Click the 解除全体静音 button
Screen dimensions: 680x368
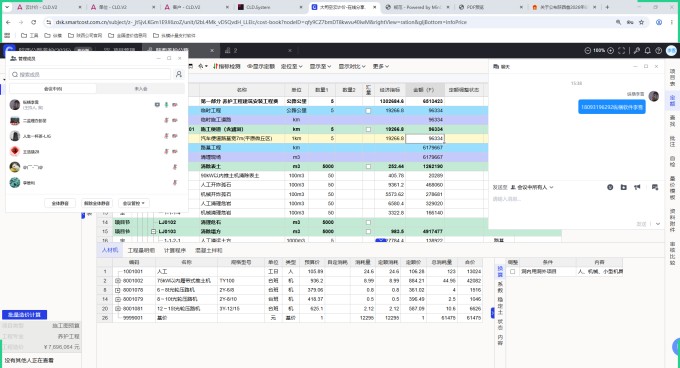(97, 203)
